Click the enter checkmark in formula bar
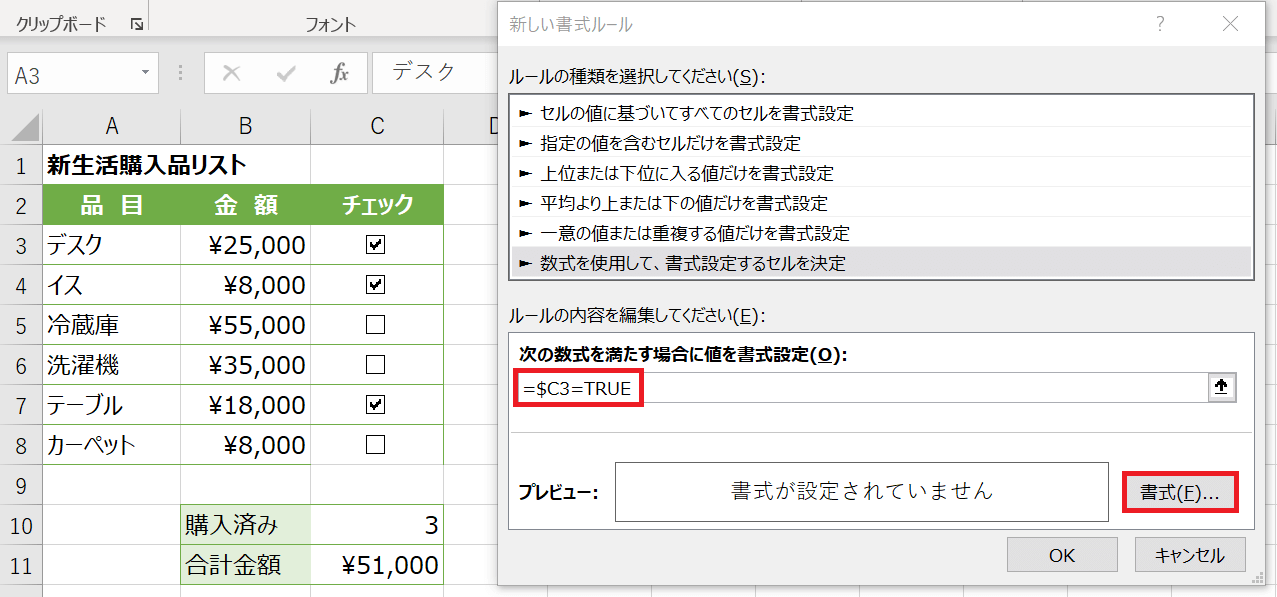Viewport: 1277px width, 597px height. [286, 74]
